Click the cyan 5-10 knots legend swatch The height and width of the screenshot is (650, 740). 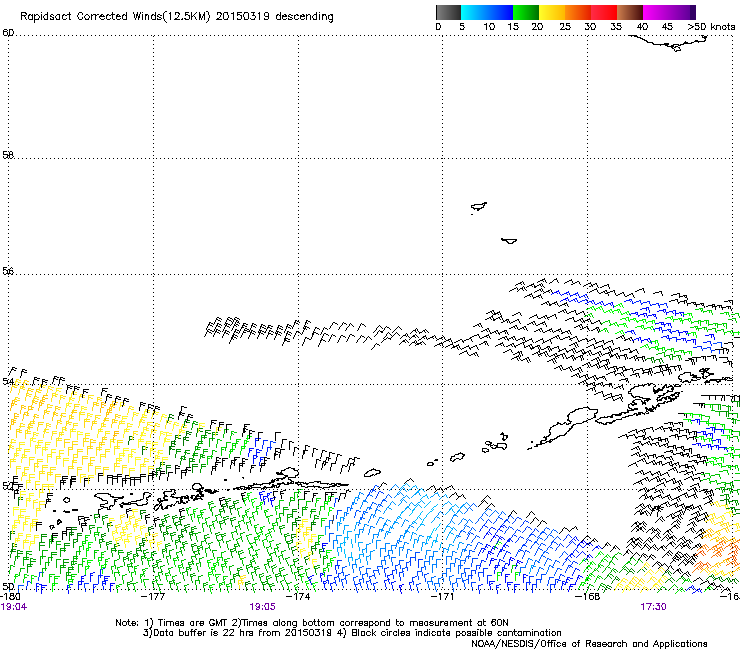pyautogui.click(x=474, y=12)
